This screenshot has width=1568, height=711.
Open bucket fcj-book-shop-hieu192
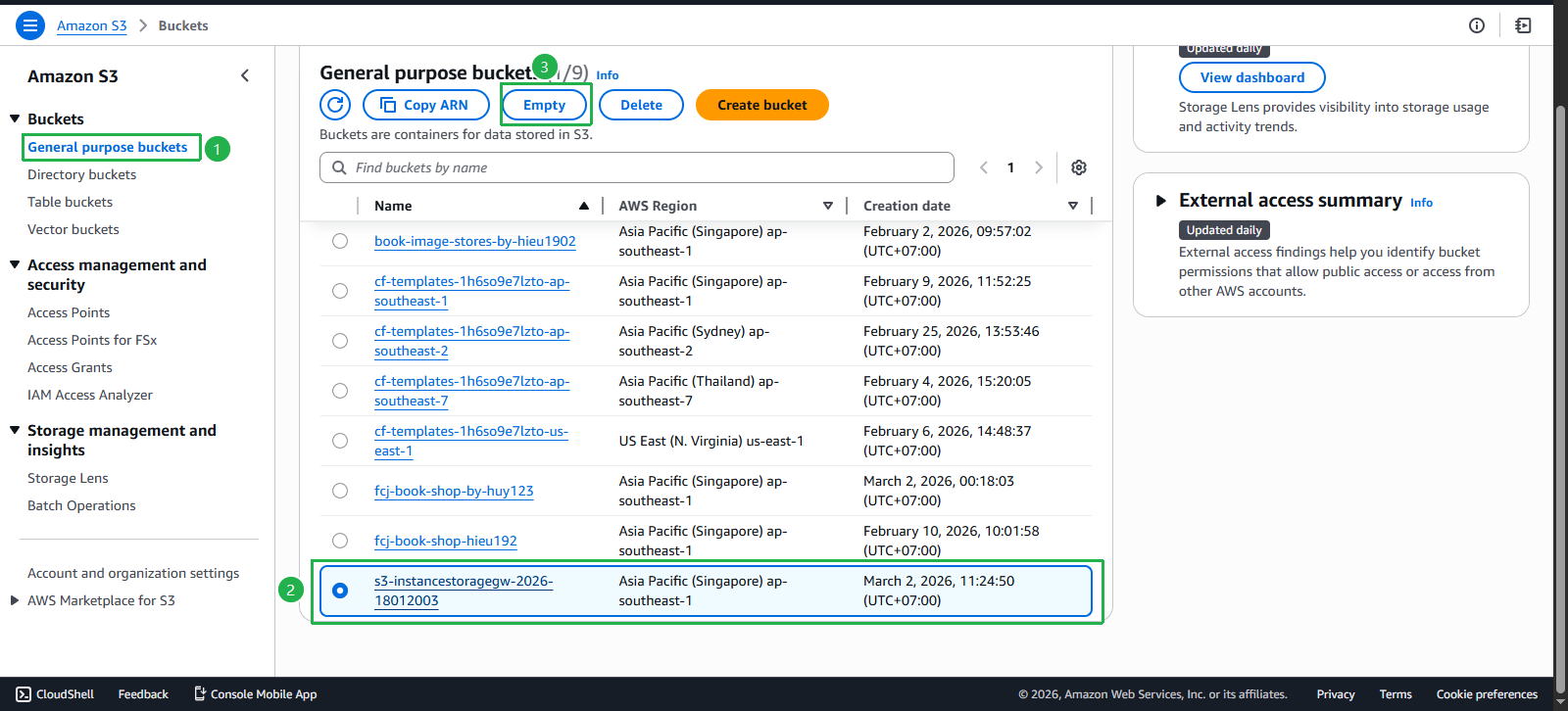tap(446, 541)
